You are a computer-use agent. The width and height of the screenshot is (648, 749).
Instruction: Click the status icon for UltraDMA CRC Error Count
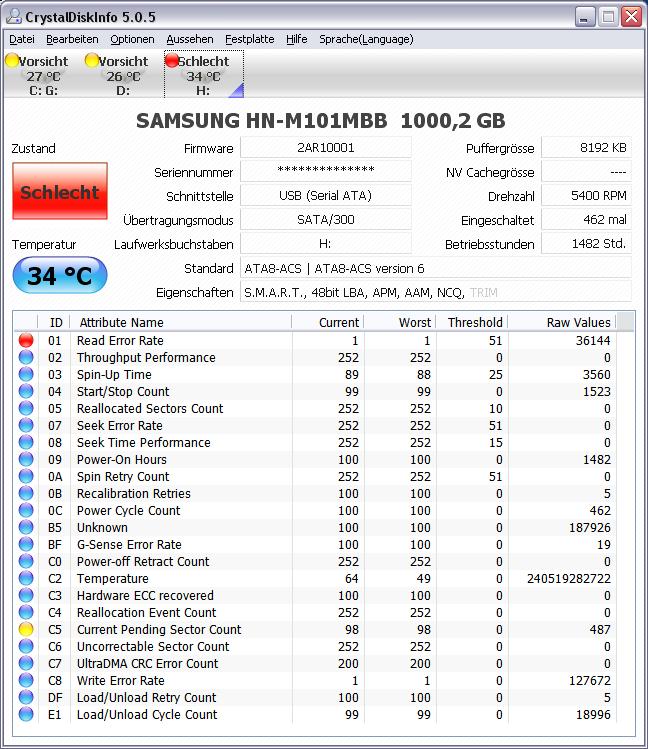pos(26,663)
